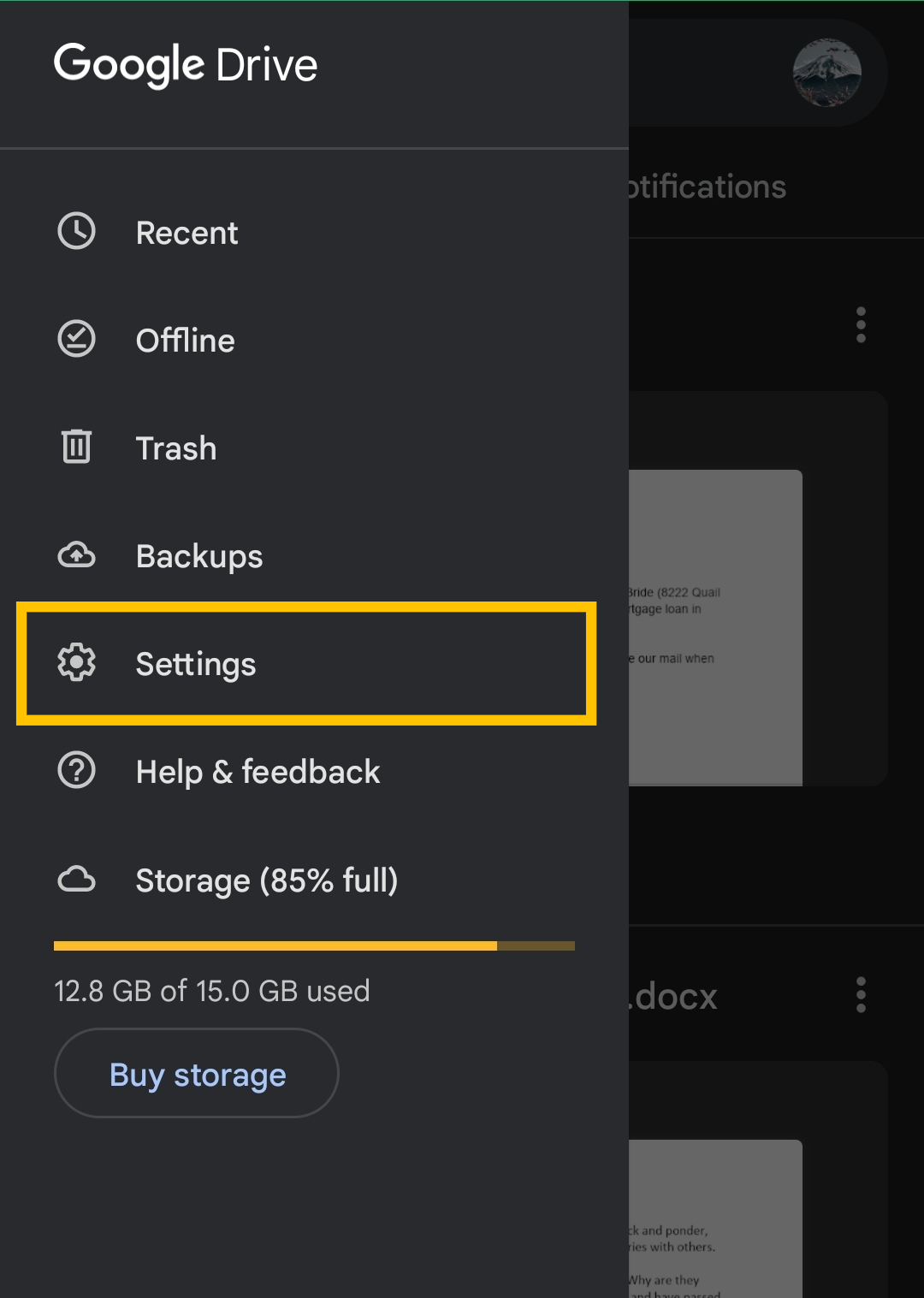Click the Backups cloud upload icon
Screen dimensions: 924x1298
77,555
